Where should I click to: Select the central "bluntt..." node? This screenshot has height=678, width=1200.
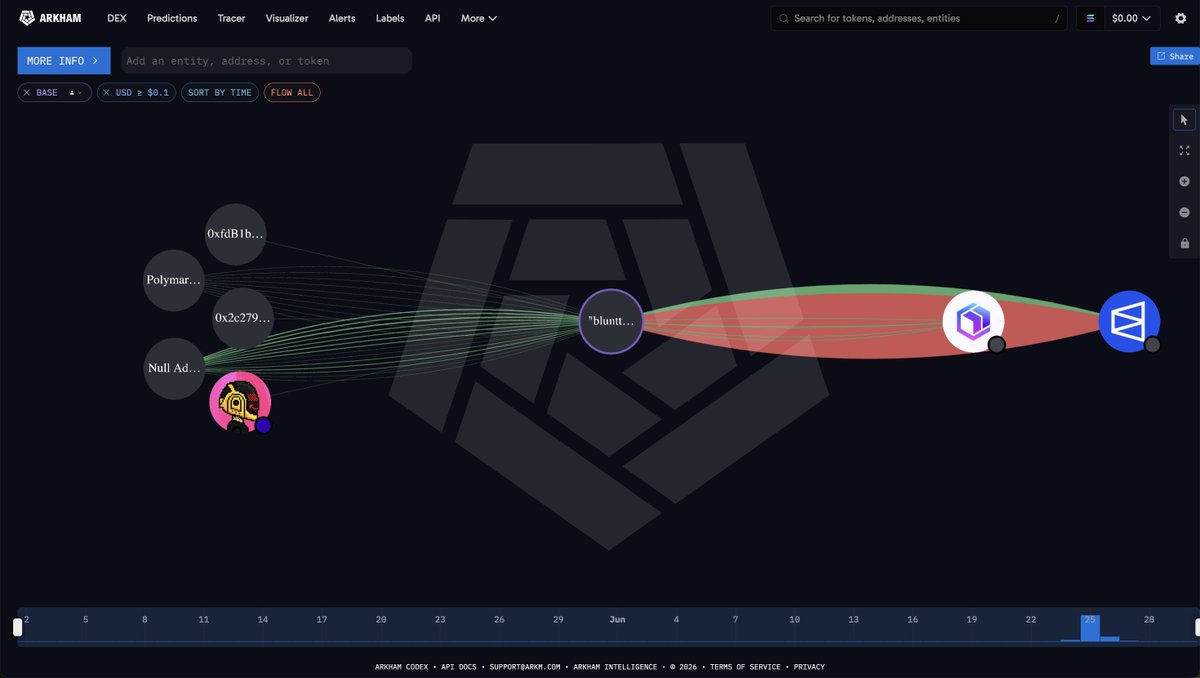pos(611,321)
